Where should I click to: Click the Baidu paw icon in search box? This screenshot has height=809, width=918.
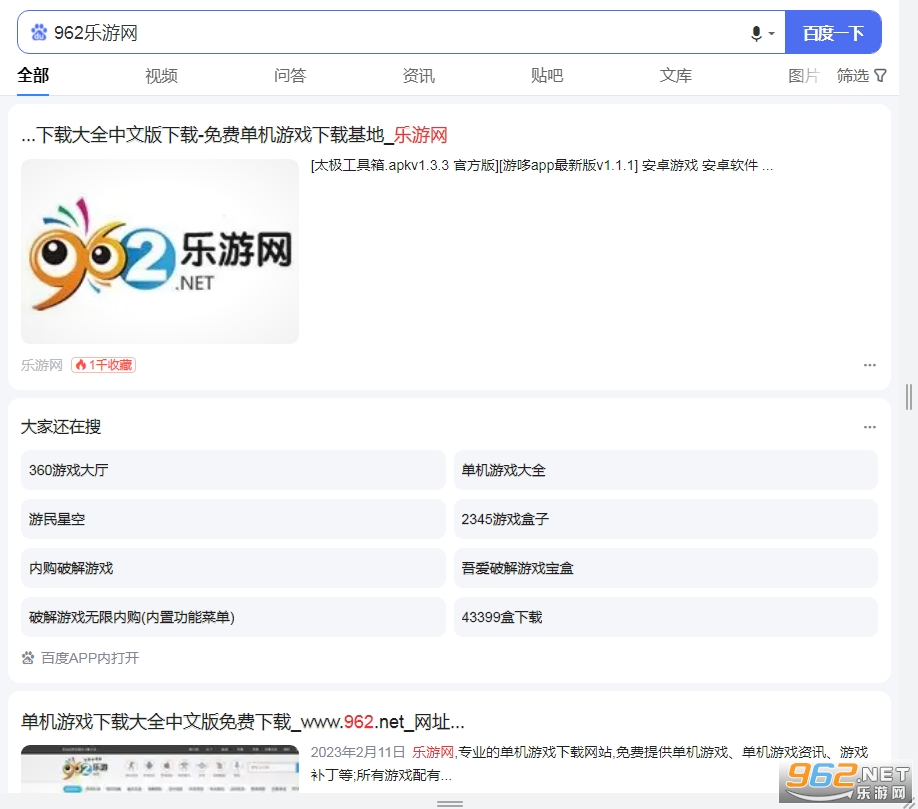tap(39, 32)
